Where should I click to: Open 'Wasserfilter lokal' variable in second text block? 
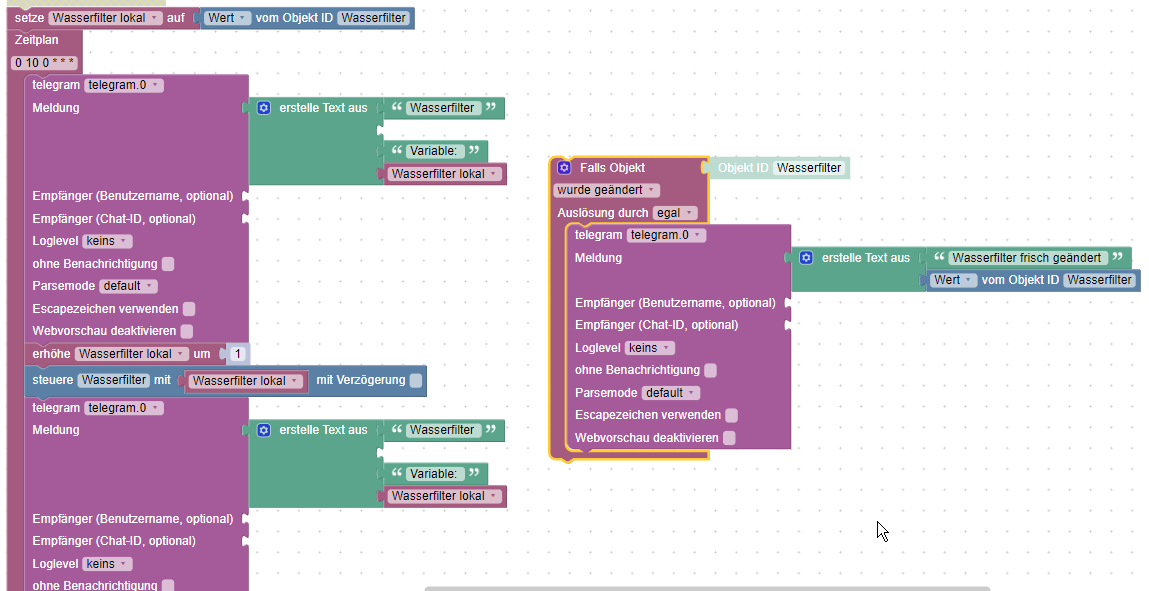444,496
